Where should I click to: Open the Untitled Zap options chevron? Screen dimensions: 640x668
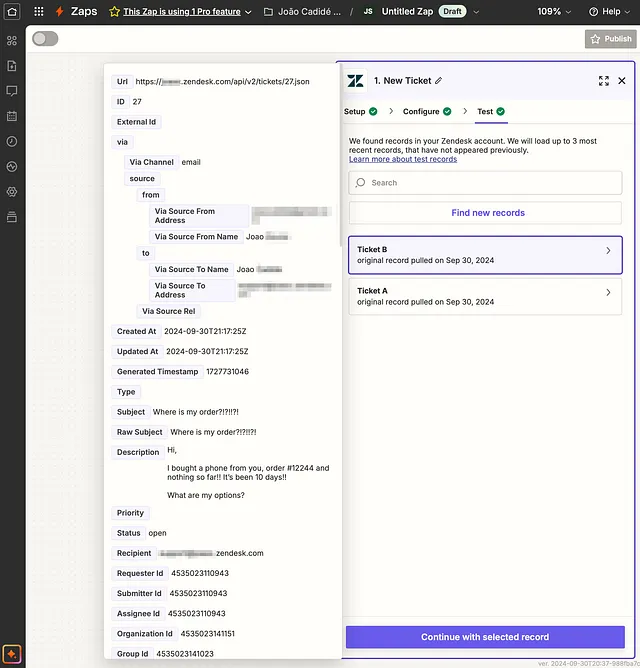(x=476, y=12)
